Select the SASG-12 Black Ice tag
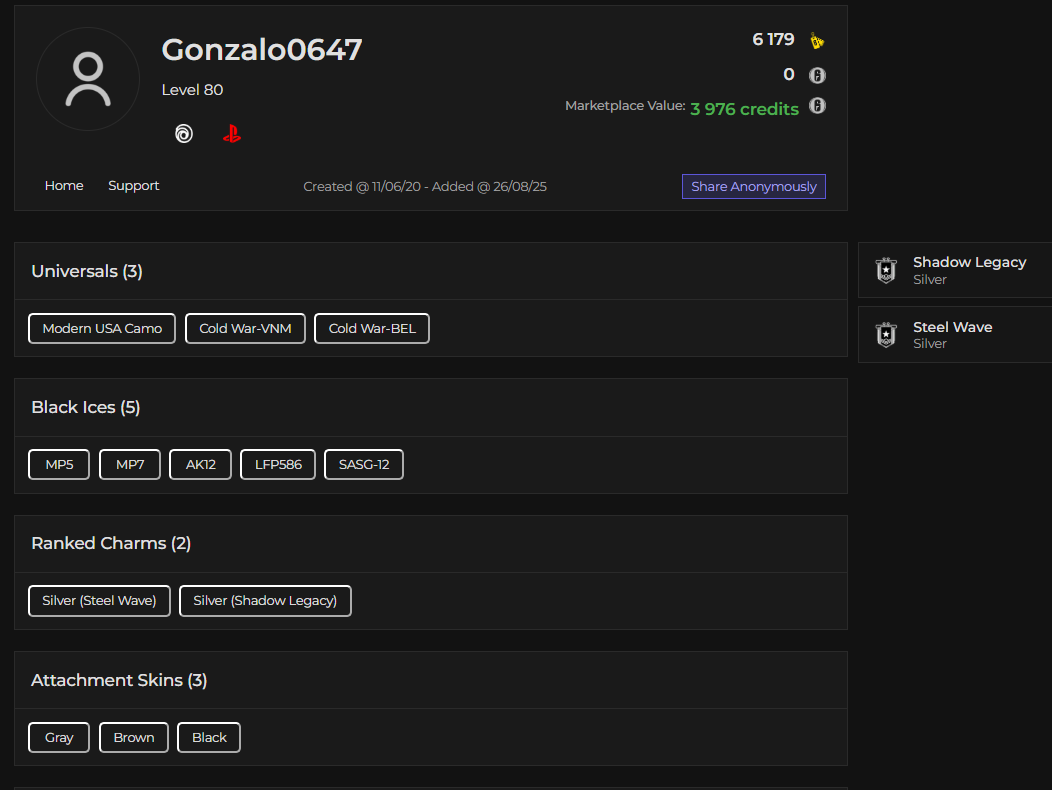The width and height of the screenshot is (1052, 790). click(x=364, y=464)
